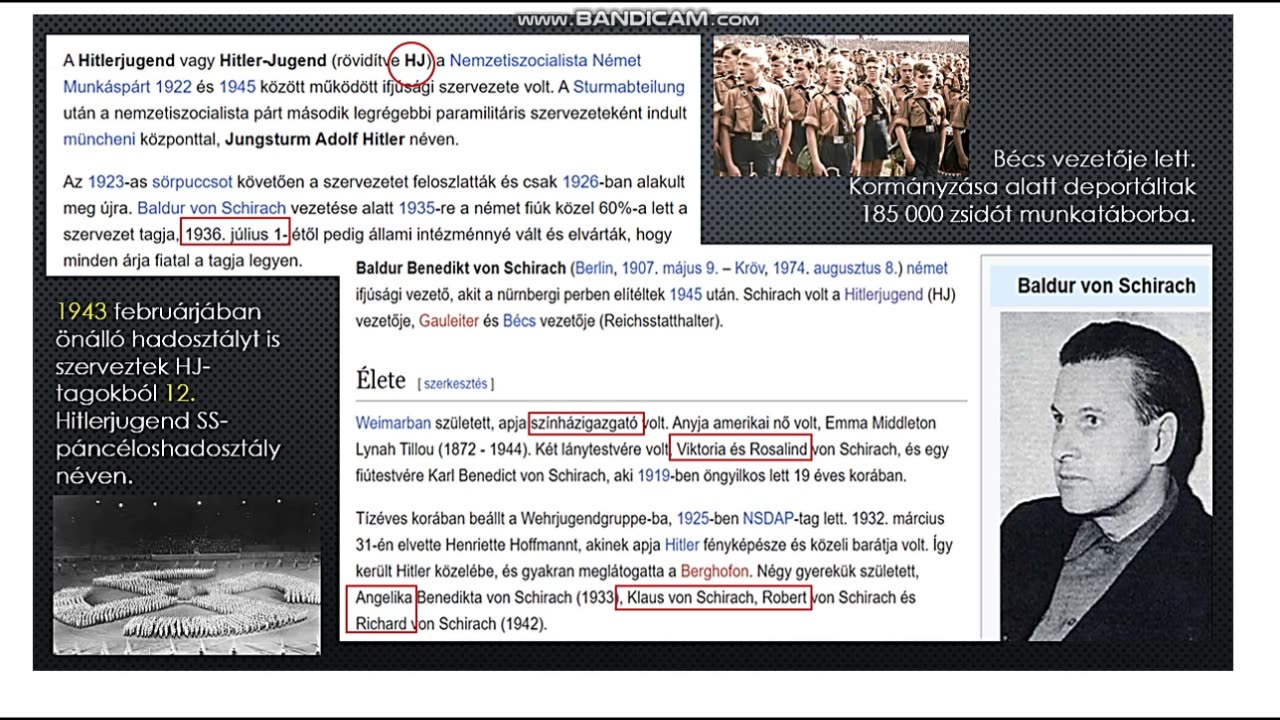Open the 1945 link after 'perben elítéltek'
Screen dimensions: 1280x720
coord(685,295)
